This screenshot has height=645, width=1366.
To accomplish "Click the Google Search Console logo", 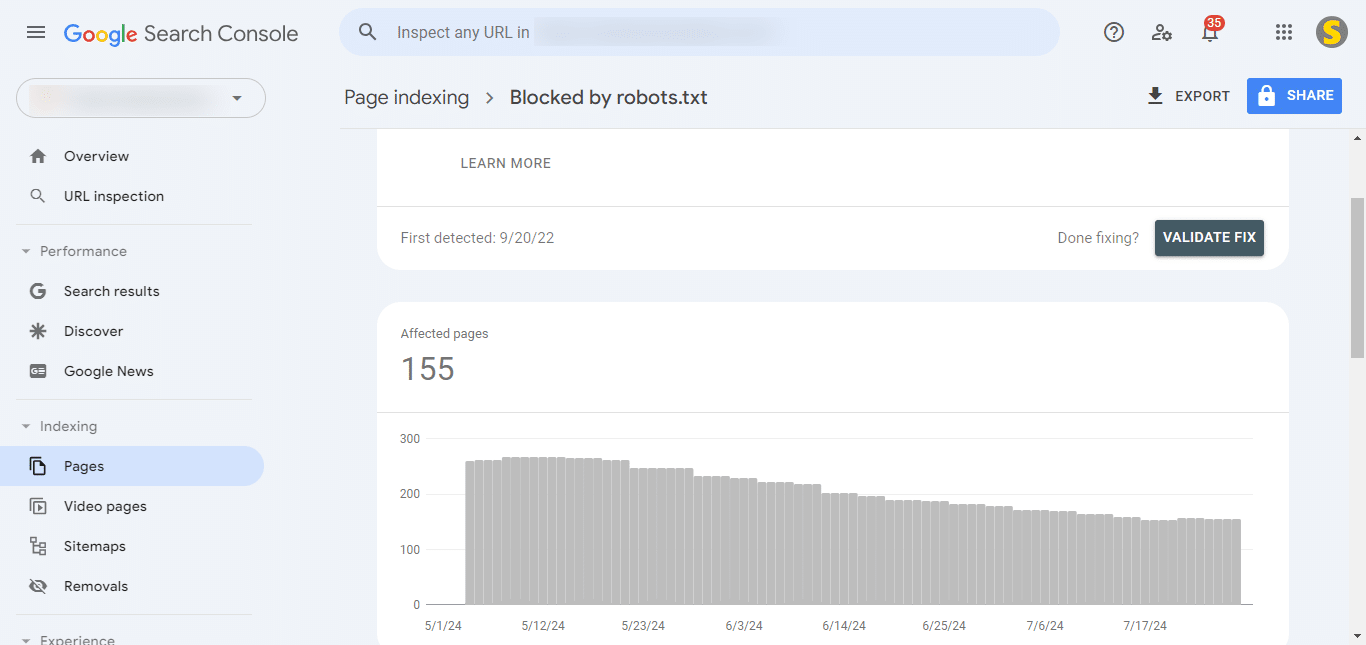I will pos(181,33).
